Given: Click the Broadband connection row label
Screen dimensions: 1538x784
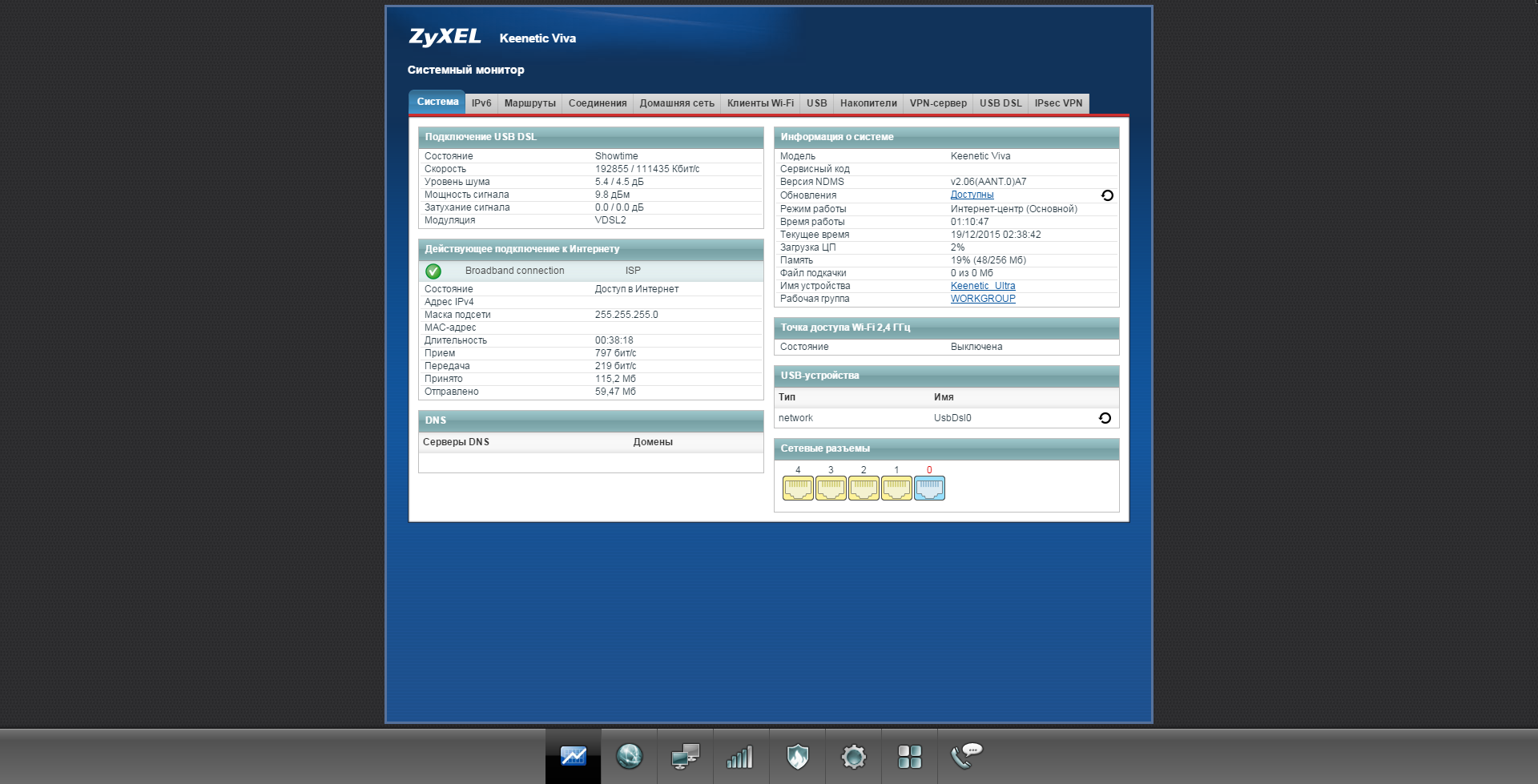Looking at the screenshot, I should [514, 271].
